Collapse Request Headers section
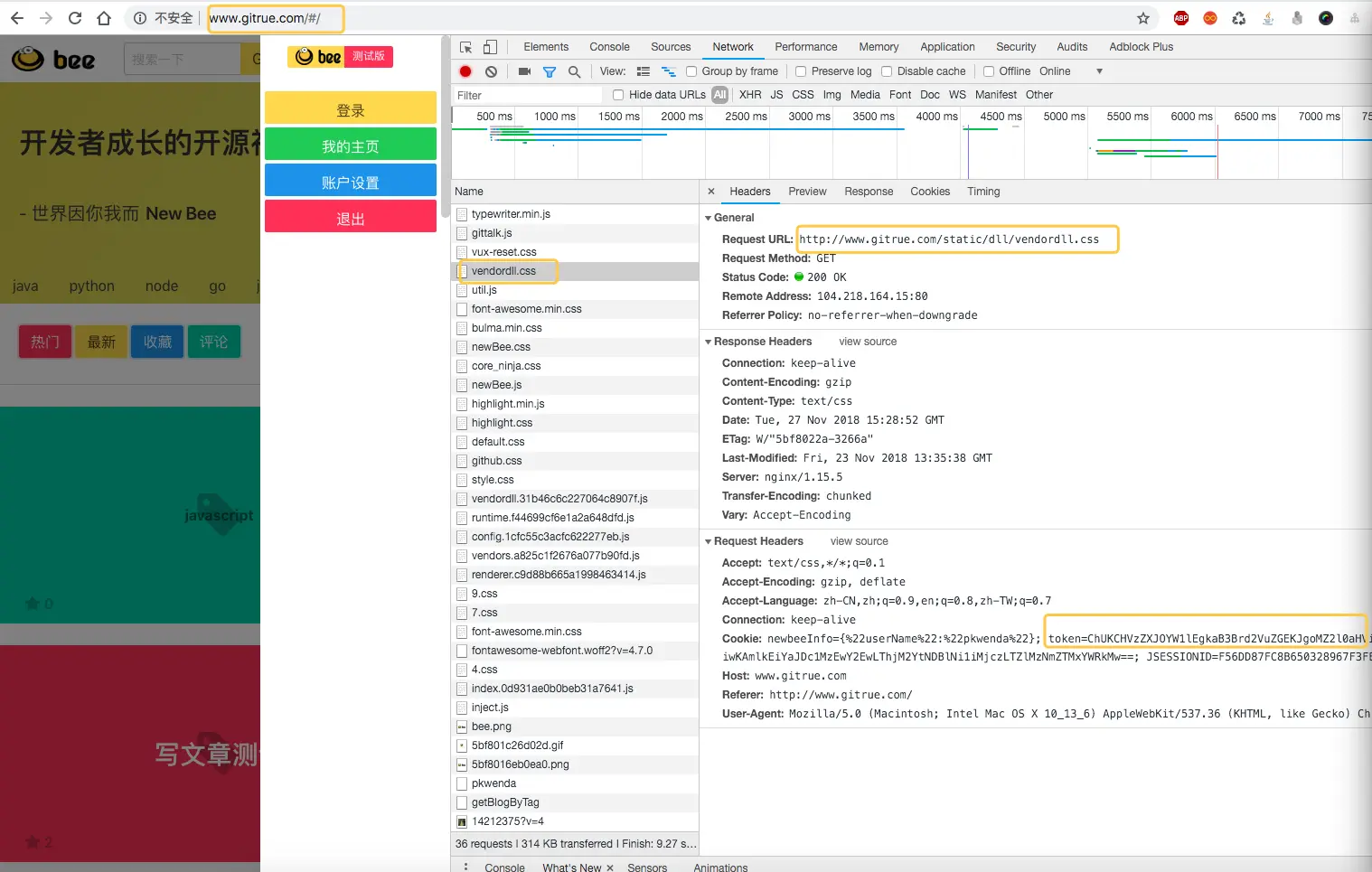1372x872 pixels. (x=709, y=541)
